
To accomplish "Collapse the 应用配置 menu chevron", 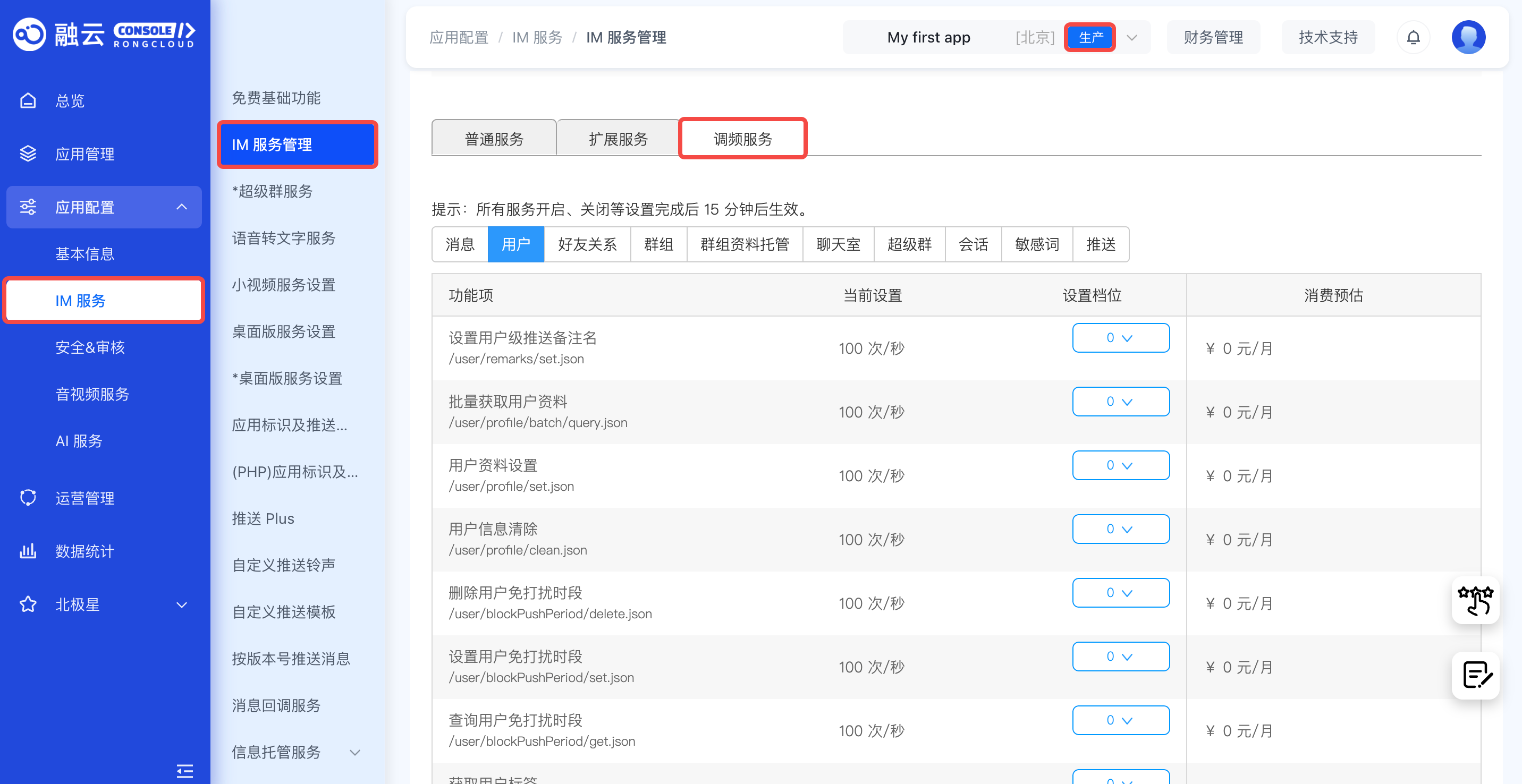I will tap(181, 207).
